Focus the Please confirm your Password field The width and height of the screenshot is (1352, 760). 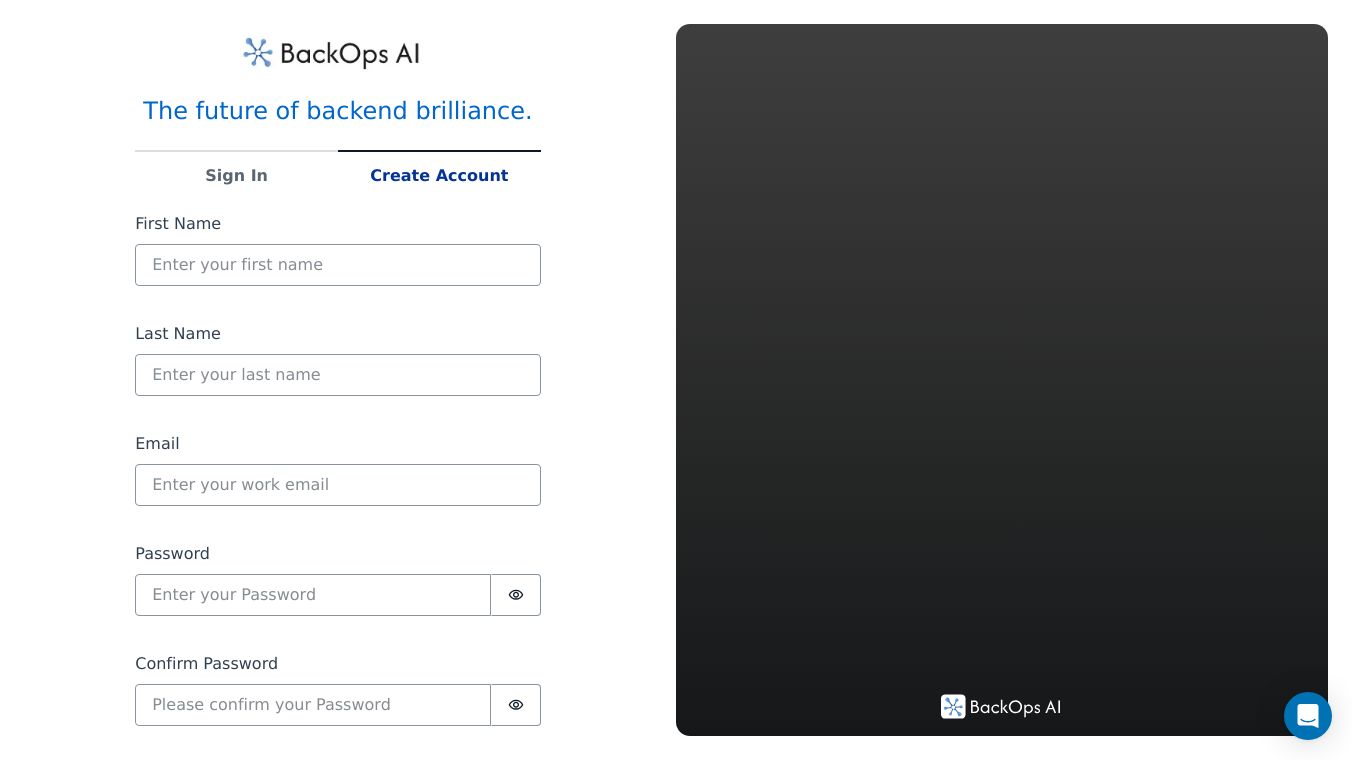coord(313,705)
